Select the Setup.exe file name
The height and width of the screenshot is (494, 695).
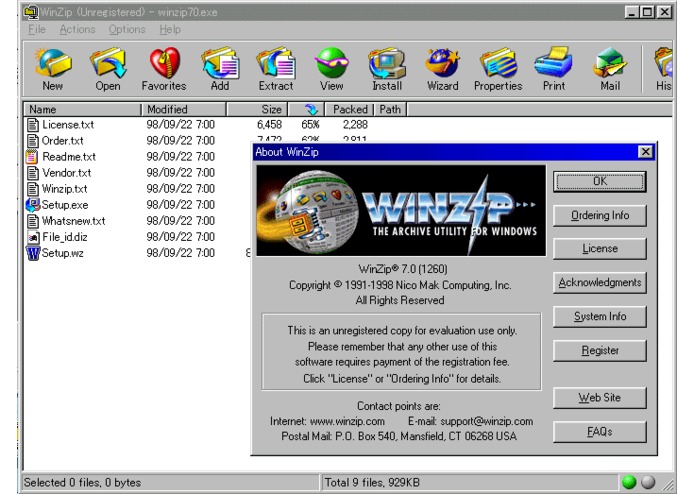(65, 205)
